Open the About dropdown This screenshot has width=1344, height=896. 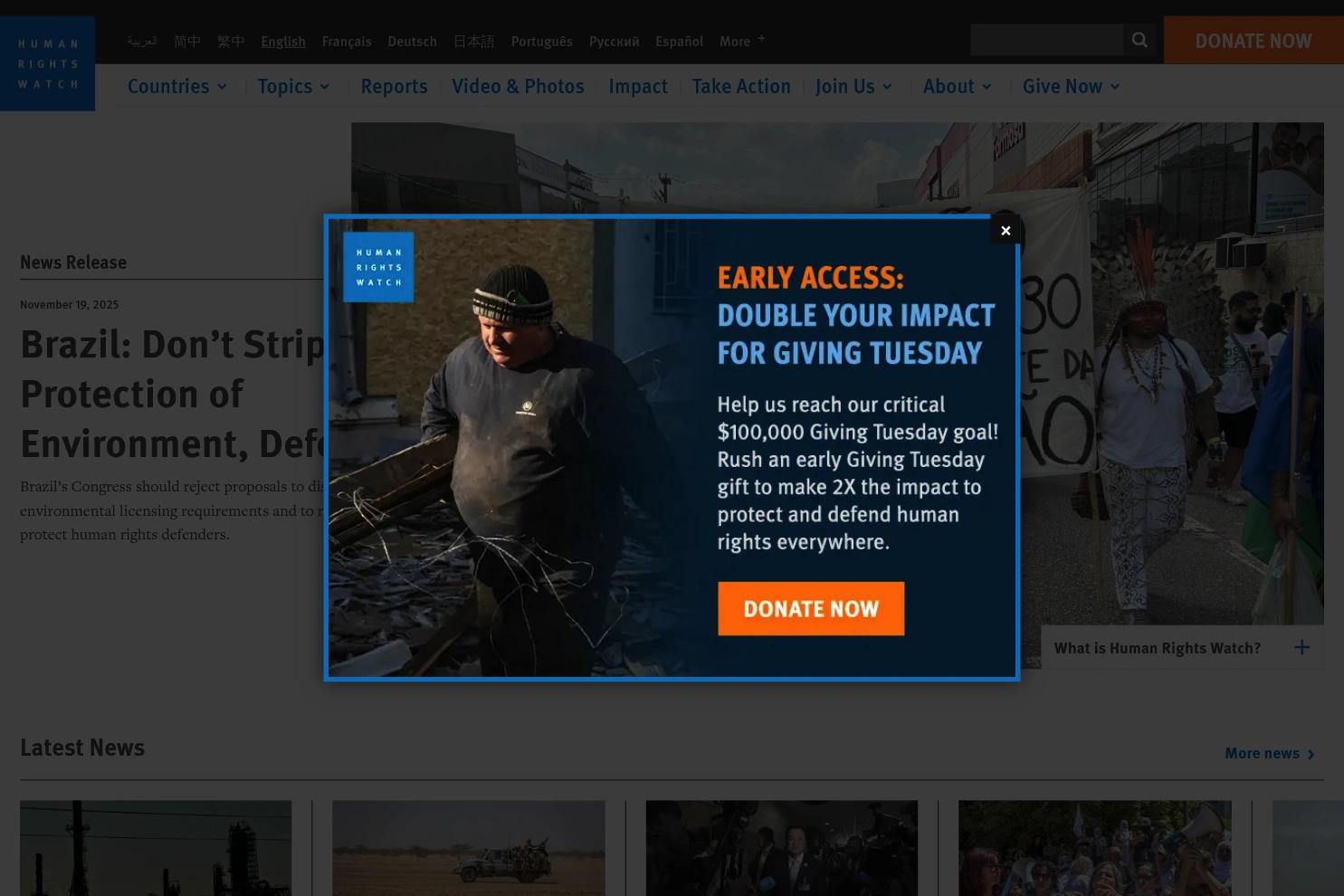coord(957,86)
